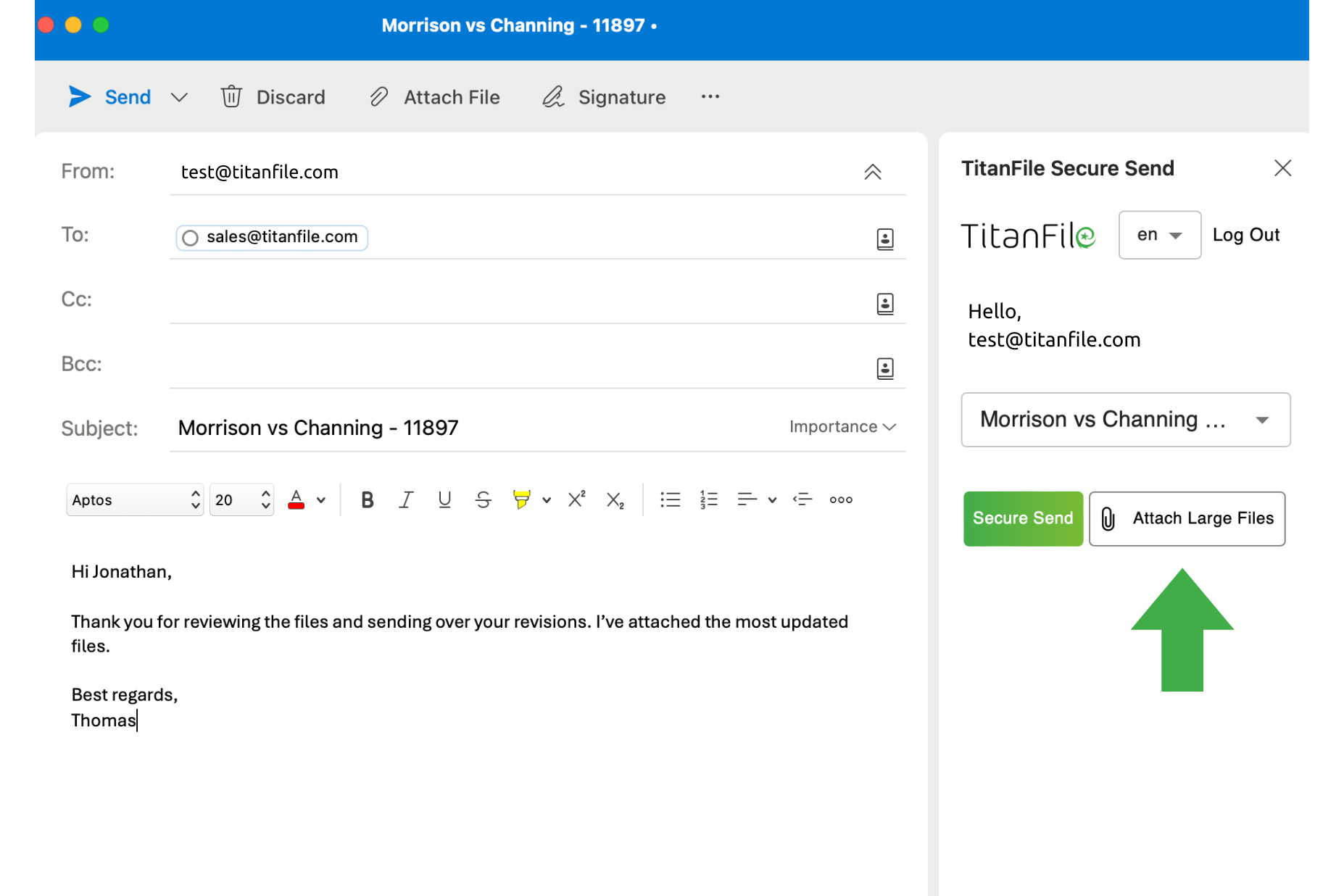Viewport: 1344px width, 896px height.
Task: Click the Attach File paperclip icon
Action: coord(379,96)
